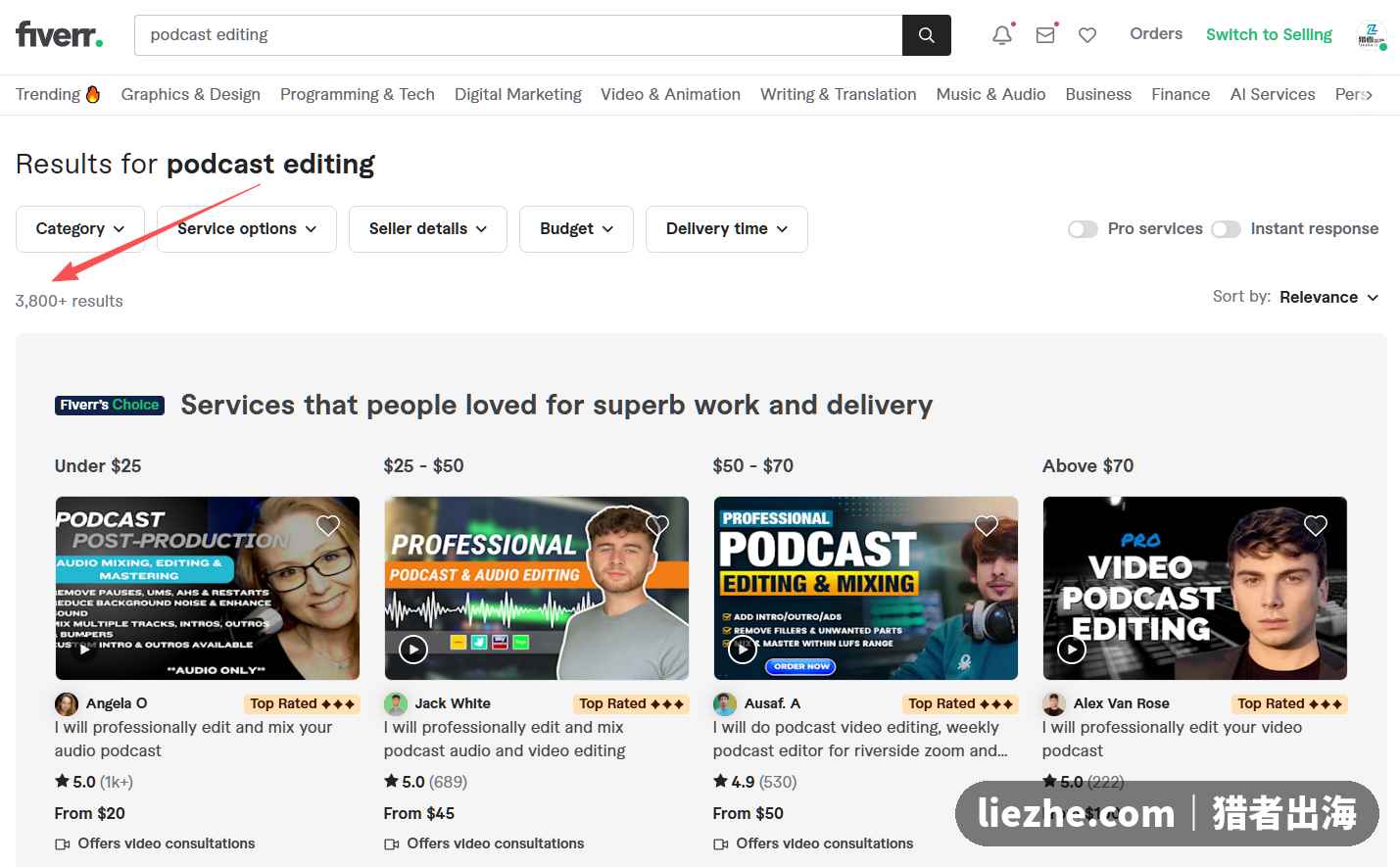
Task: Click the "3,800+ results" count text
Action: (x=70, y=301)
